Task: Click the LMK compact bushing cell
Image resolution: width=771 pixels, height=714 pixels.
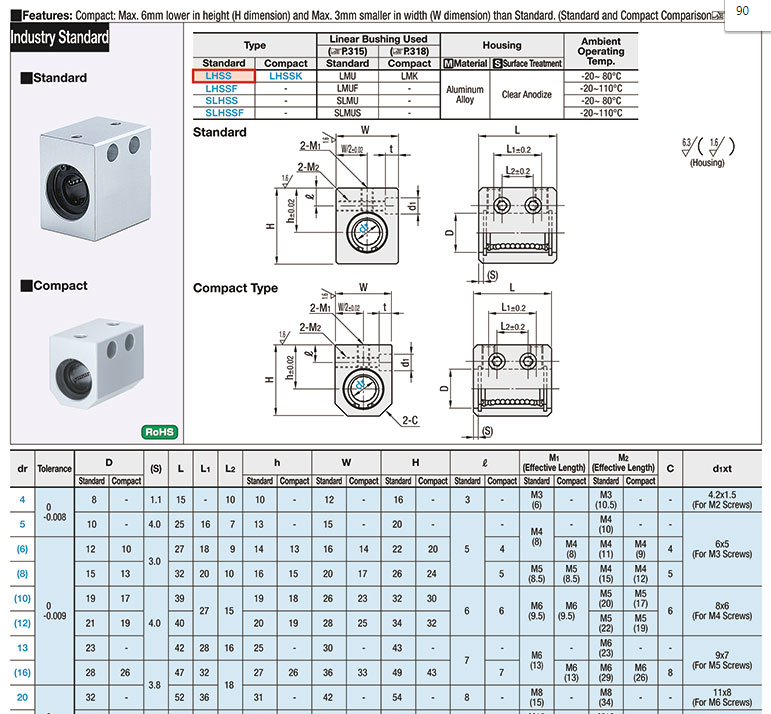Action: (410, 76)
